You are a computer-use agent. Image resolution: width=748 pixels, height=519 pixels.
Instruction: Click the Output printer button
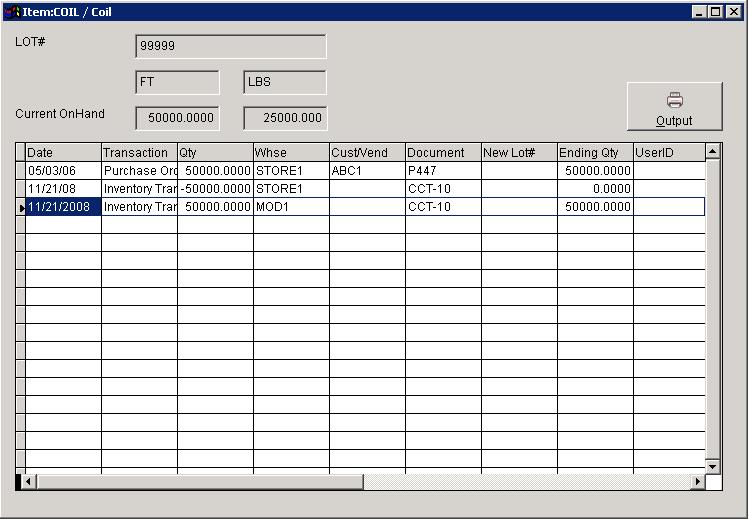click(674, 107)
